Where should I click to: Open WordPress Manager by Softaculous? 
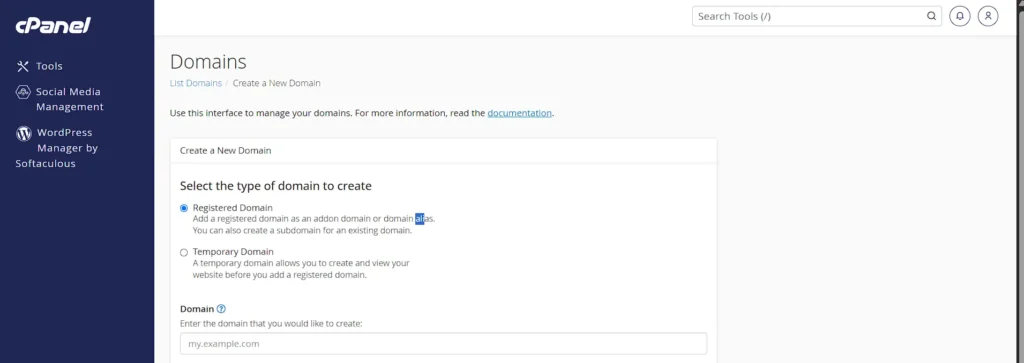tap(57, 148)
